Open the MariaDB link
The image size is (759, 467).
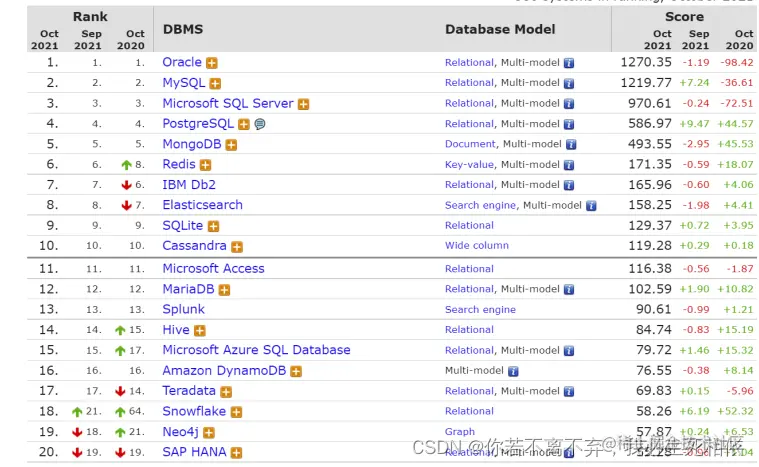[x=188, y=289]
